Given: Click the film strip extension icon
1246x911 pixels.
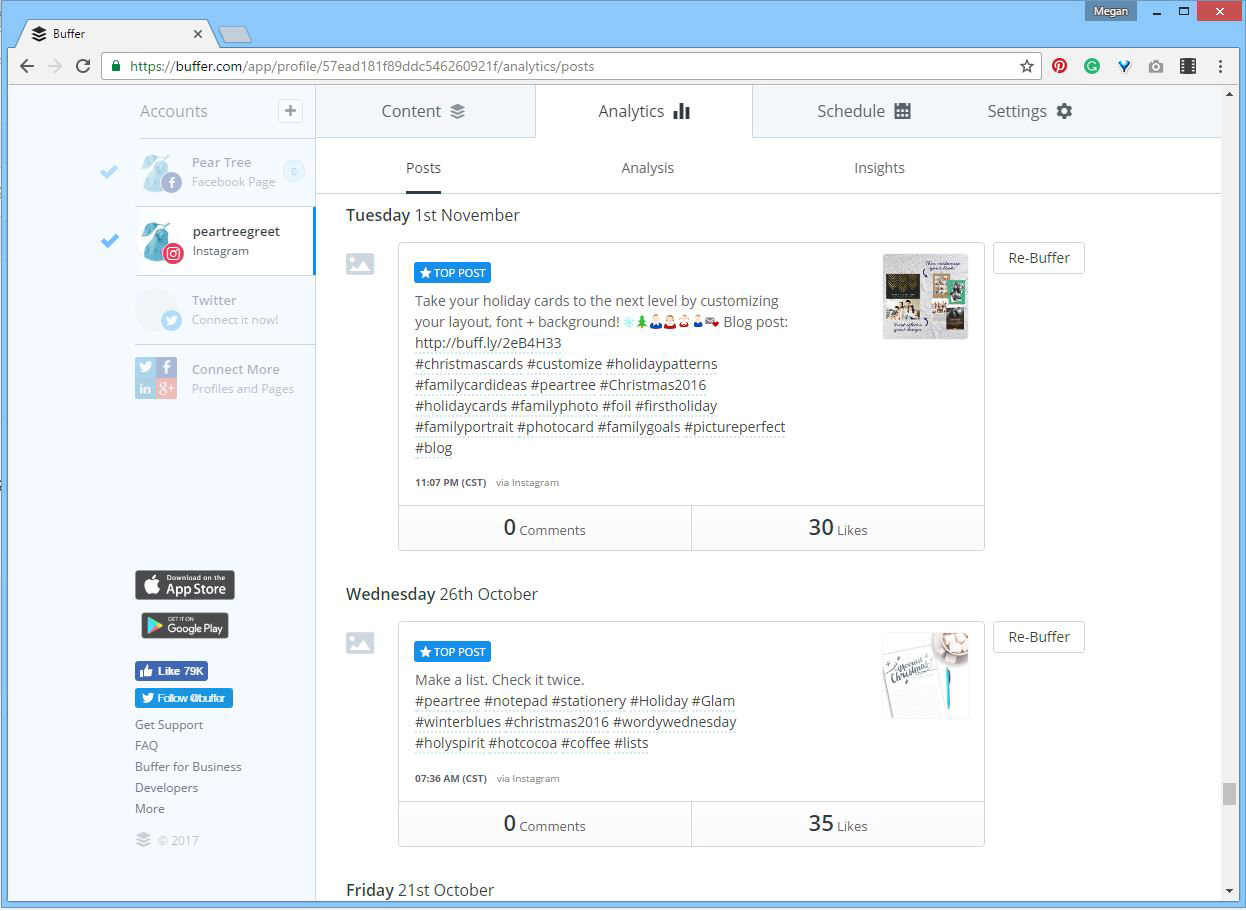Looking at the screenshot, I should click(x=1188, y=66).
